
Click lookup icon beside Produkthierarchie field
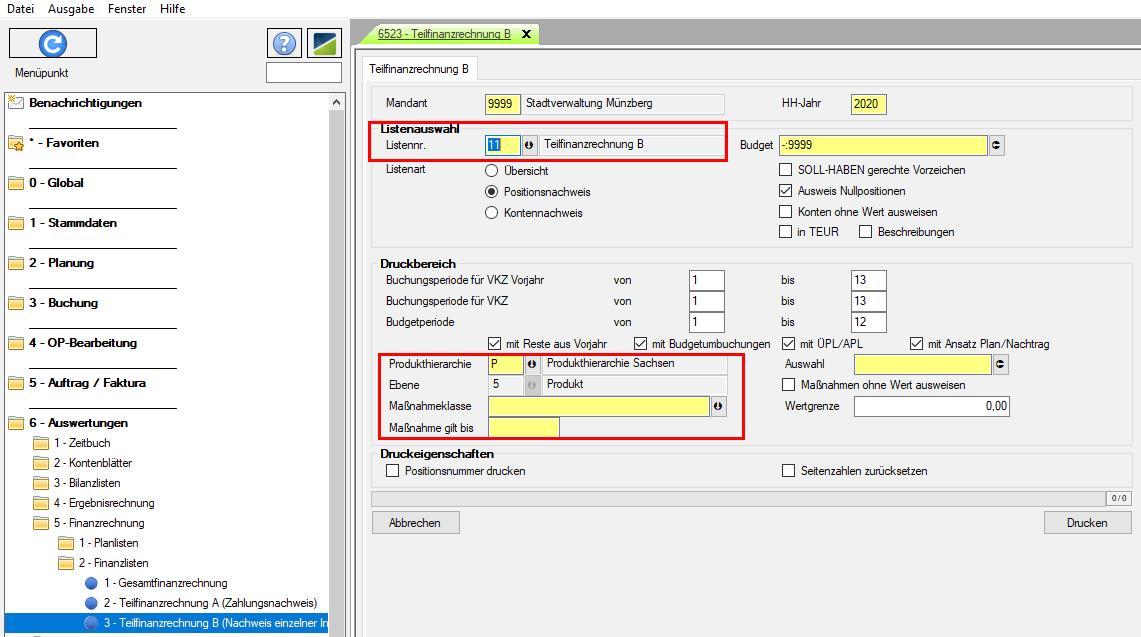[x=531, y=365]
